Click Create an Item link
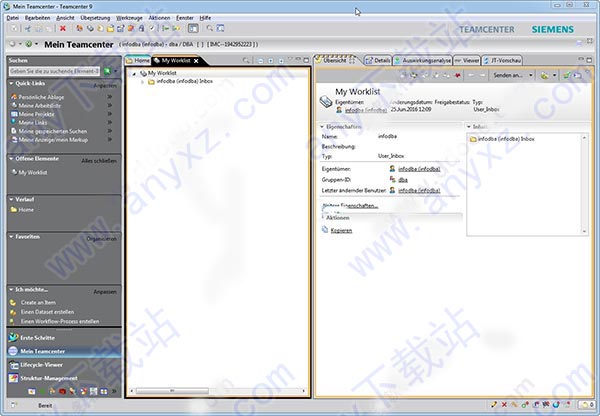The image size is (600, 416). [38, 302]
